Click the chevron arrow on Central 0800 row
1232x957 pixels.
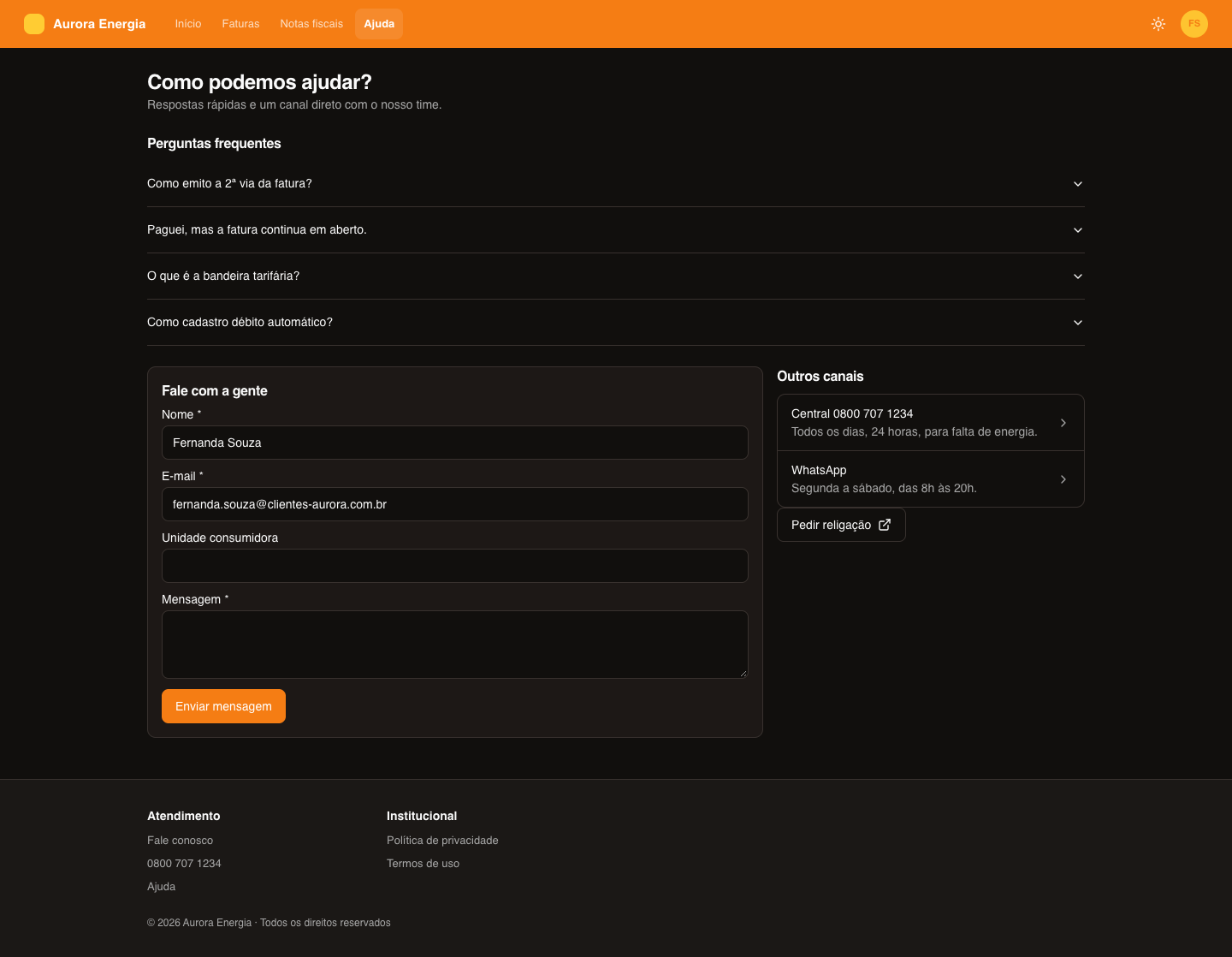tap(1063, 423)
